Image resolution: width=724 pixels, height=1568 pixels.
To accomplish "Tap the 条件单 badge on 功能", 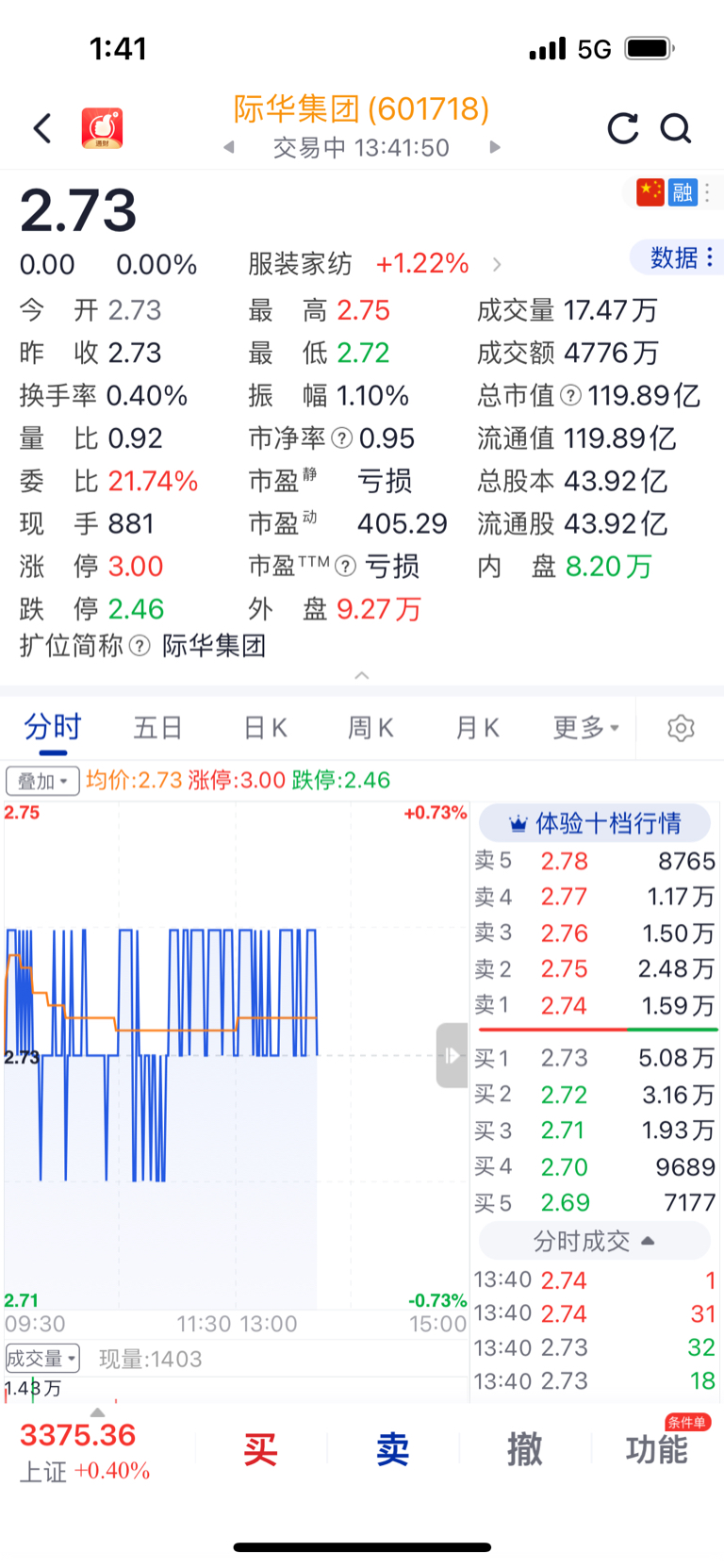I will (x=687, y=1423).
